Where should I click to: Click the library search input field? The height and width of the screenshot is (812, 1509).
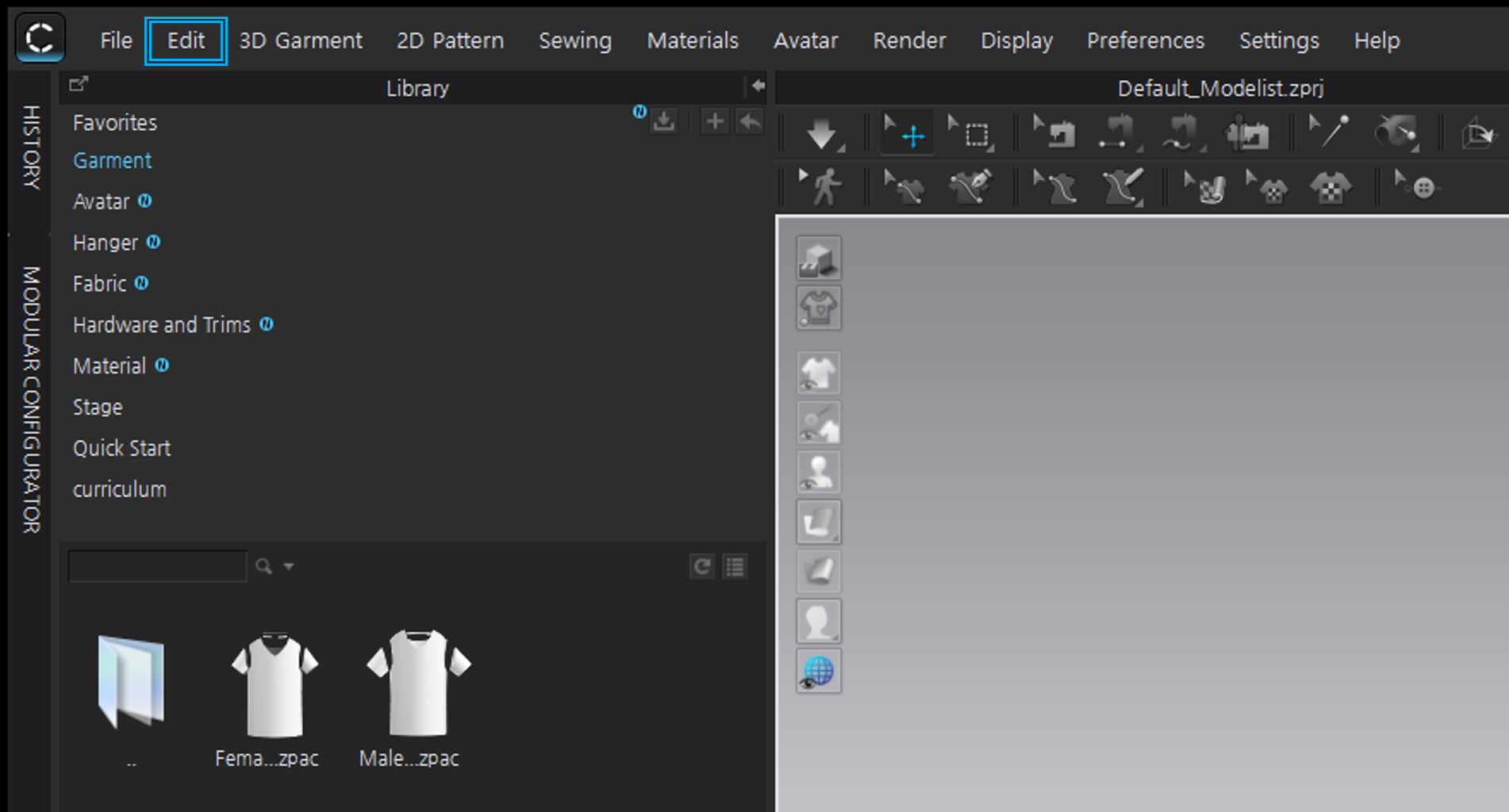pos(157,566)
